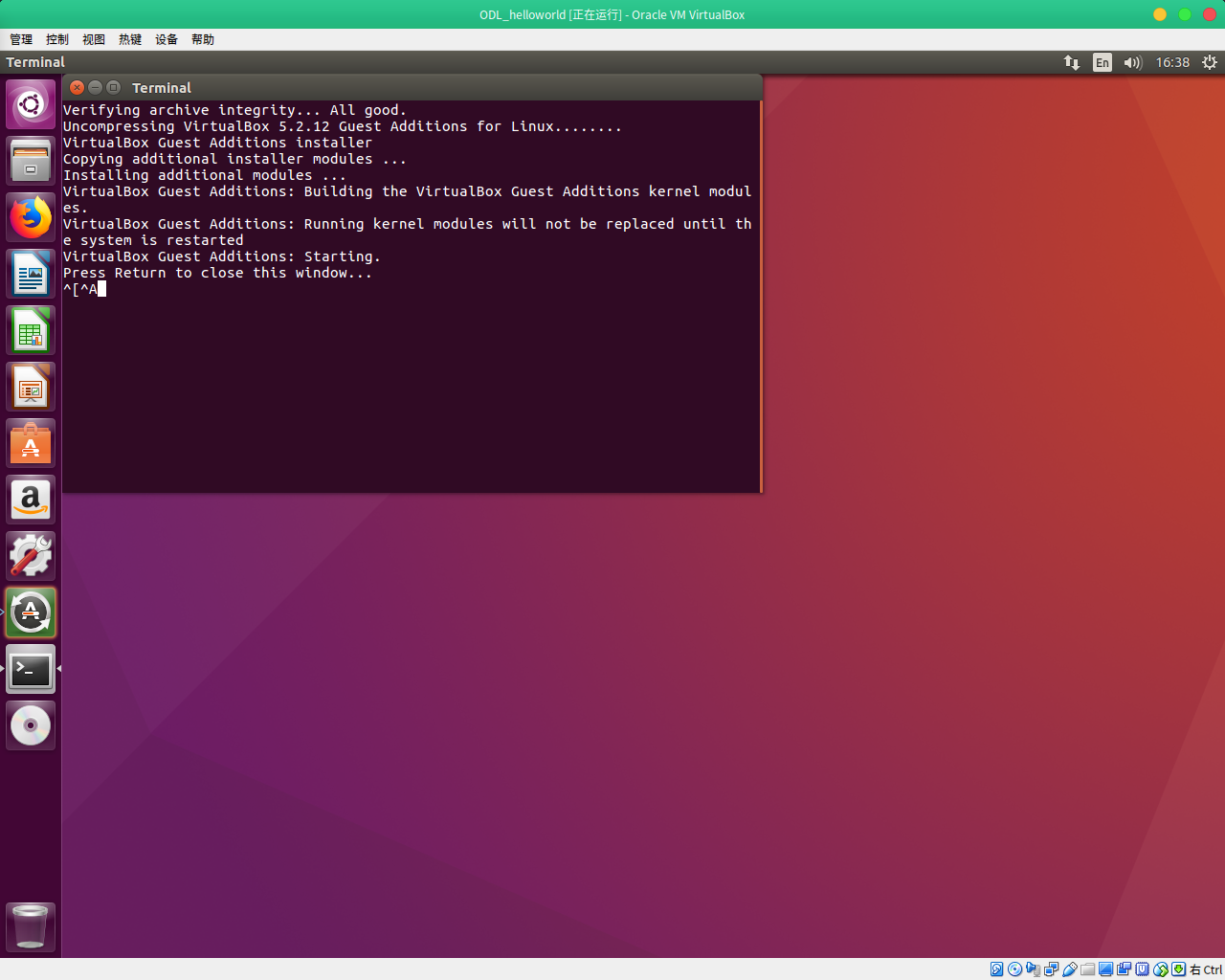Viewport: 1225px width, 980px height.
Task: Click VirtualBox shared folders status icon
Action: 1088,969
